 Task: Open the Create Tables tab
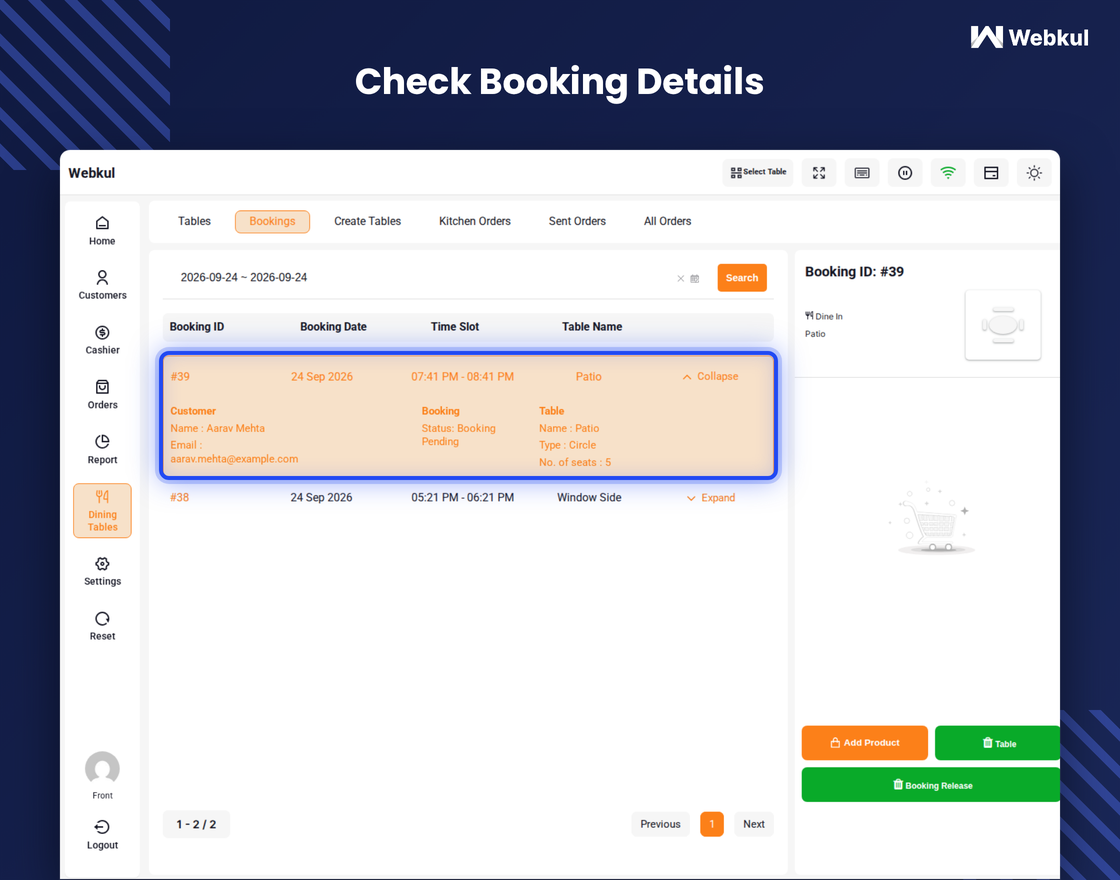367,221
